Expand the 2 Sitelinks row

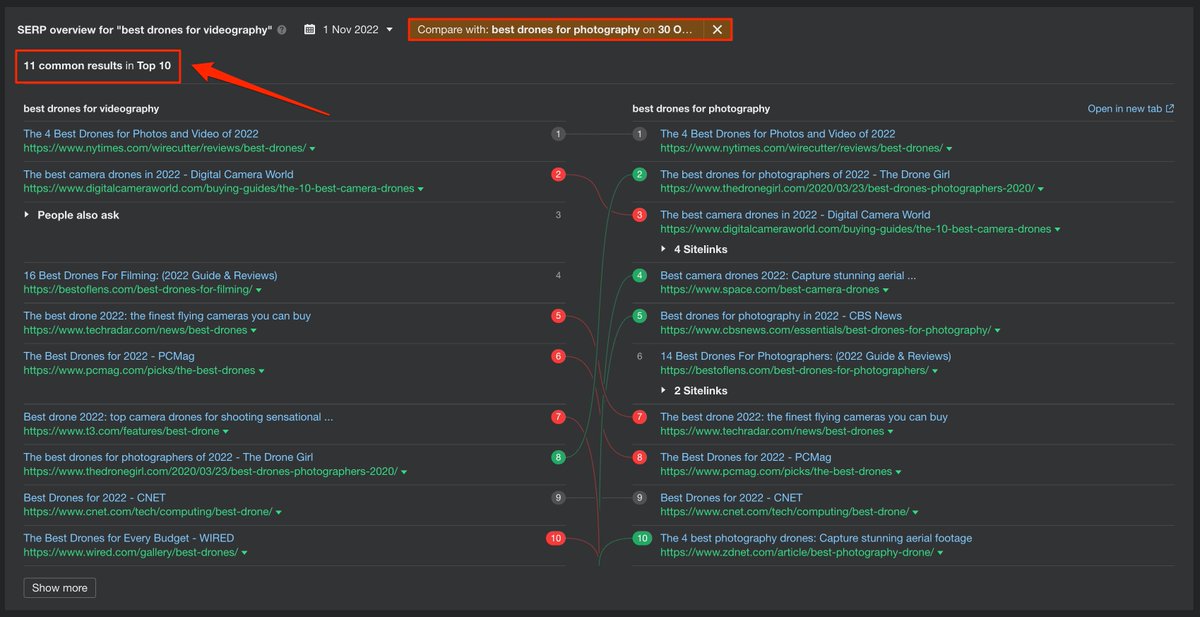coord(694,391)
